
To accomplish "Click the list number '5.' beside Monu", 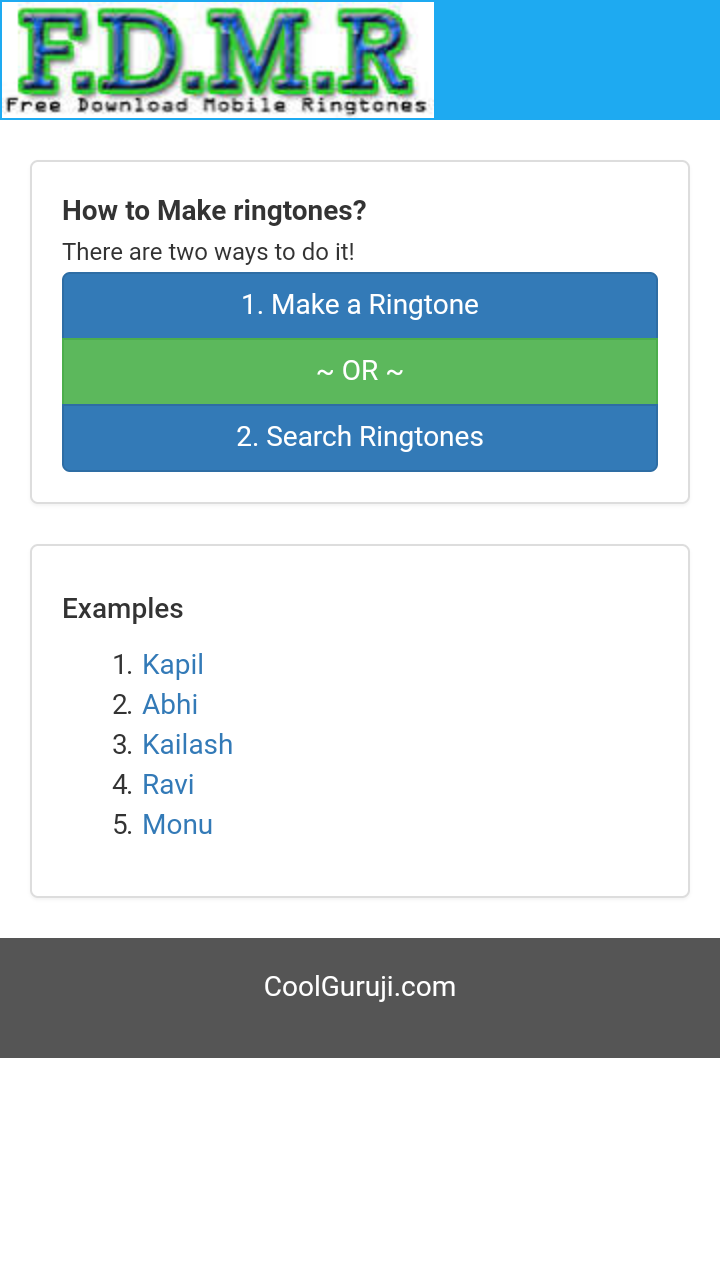I will 123,825.
